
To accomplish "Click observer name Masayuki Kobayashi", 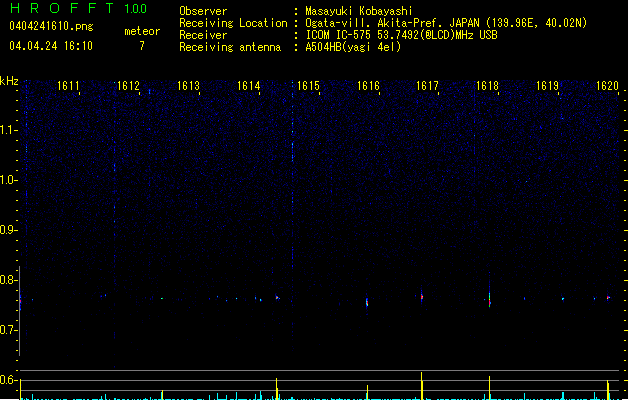I will (x=359, y=11).
